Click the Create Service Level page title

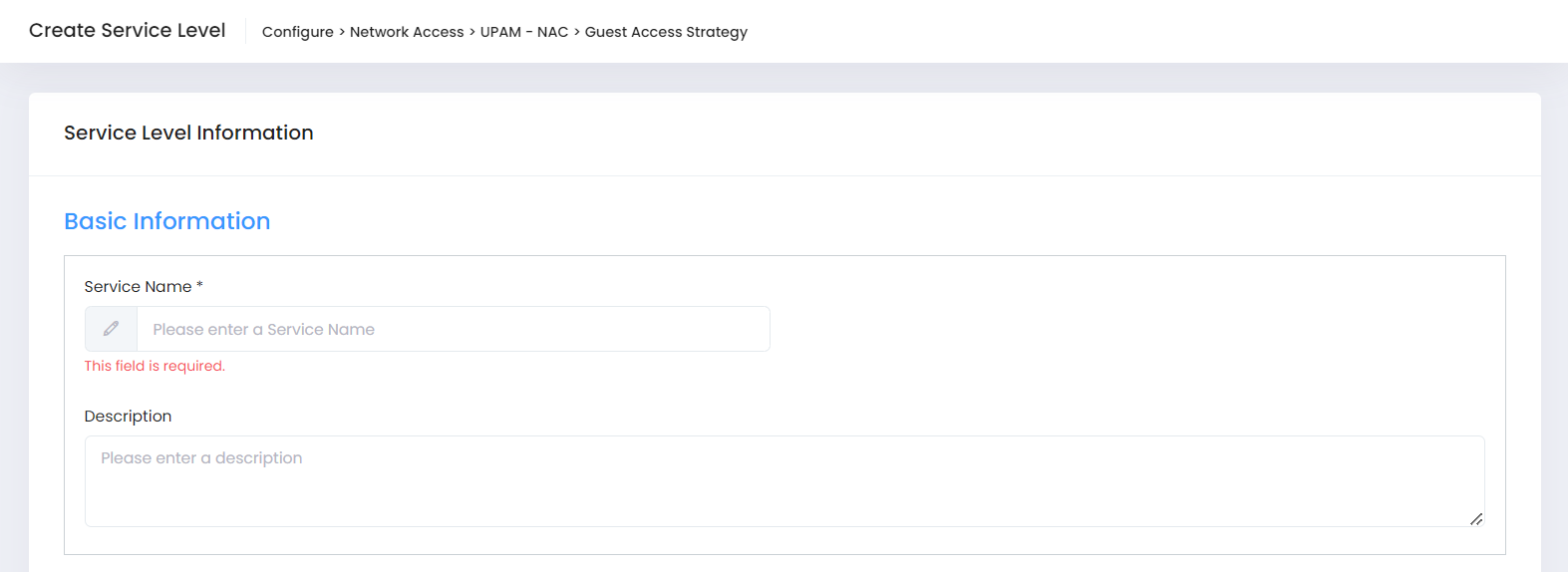click(128, 31)
